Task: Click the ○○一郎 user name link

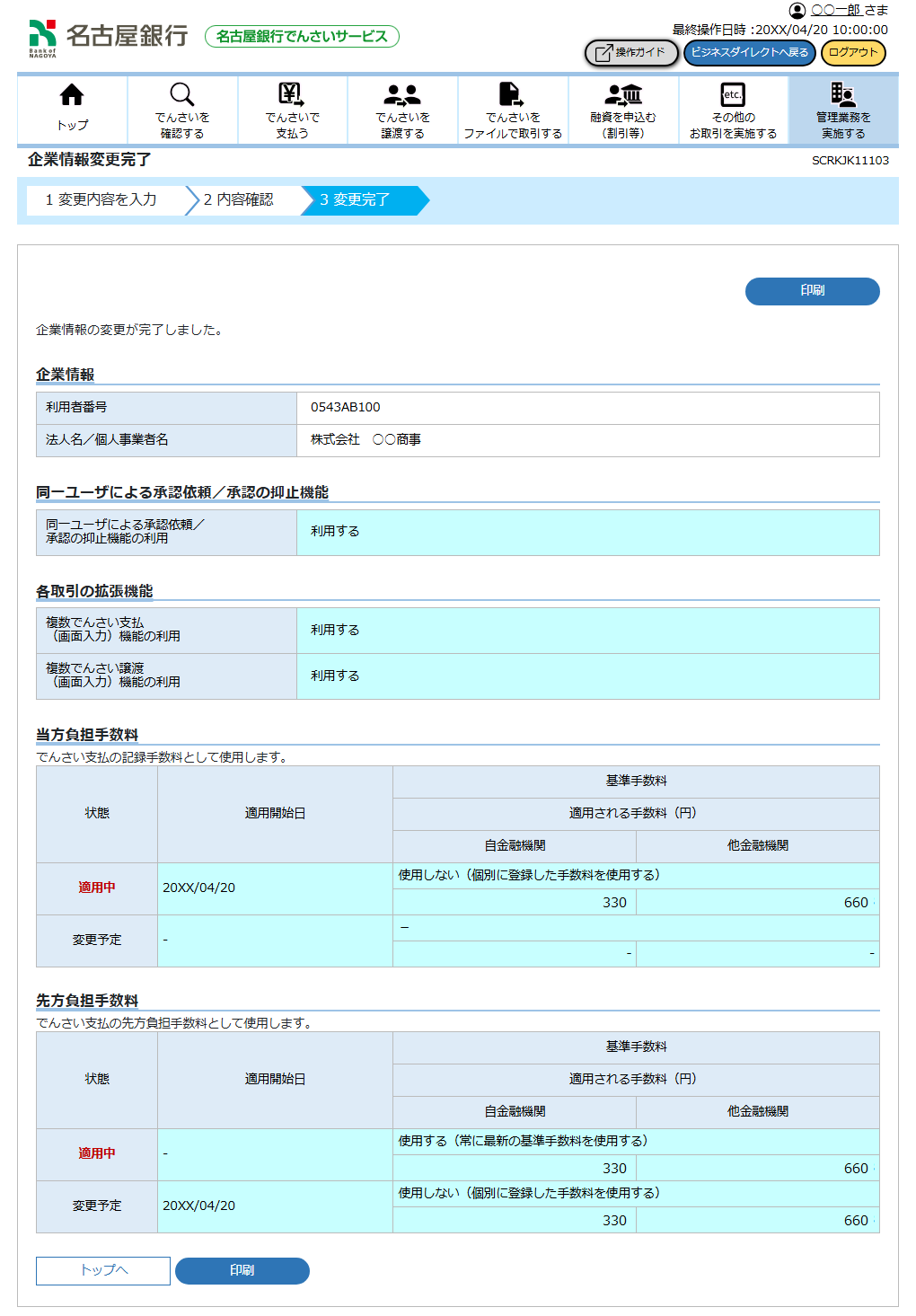Action: click(836, 10)
